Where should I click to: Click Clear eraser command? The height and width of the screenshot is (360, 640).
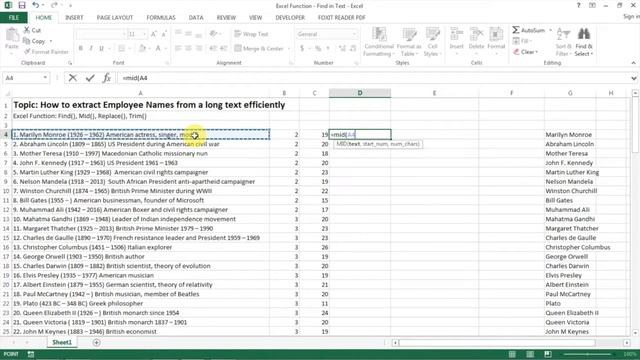pos(526,52)
